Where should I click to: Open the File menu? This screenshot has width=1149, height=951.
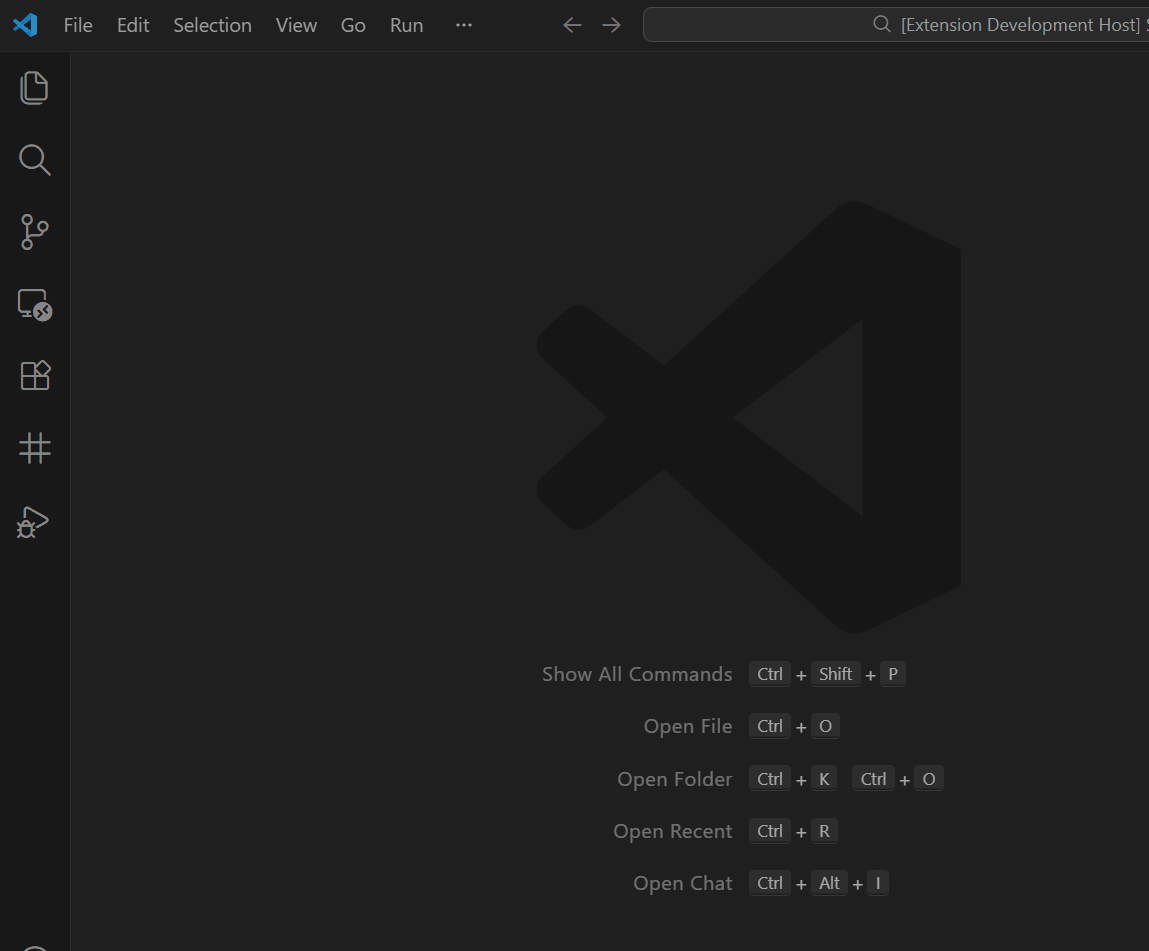click(x=78, y=25)
